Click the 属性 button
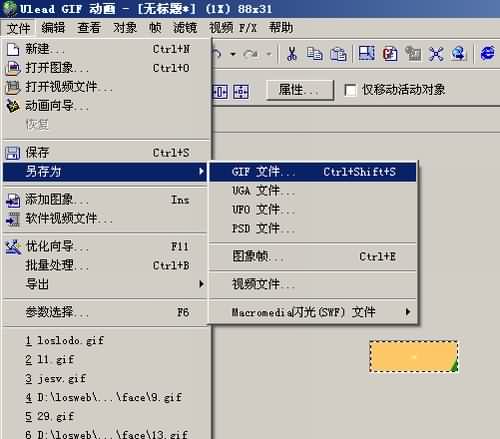500x439 pixels. [x=299, y=90]
